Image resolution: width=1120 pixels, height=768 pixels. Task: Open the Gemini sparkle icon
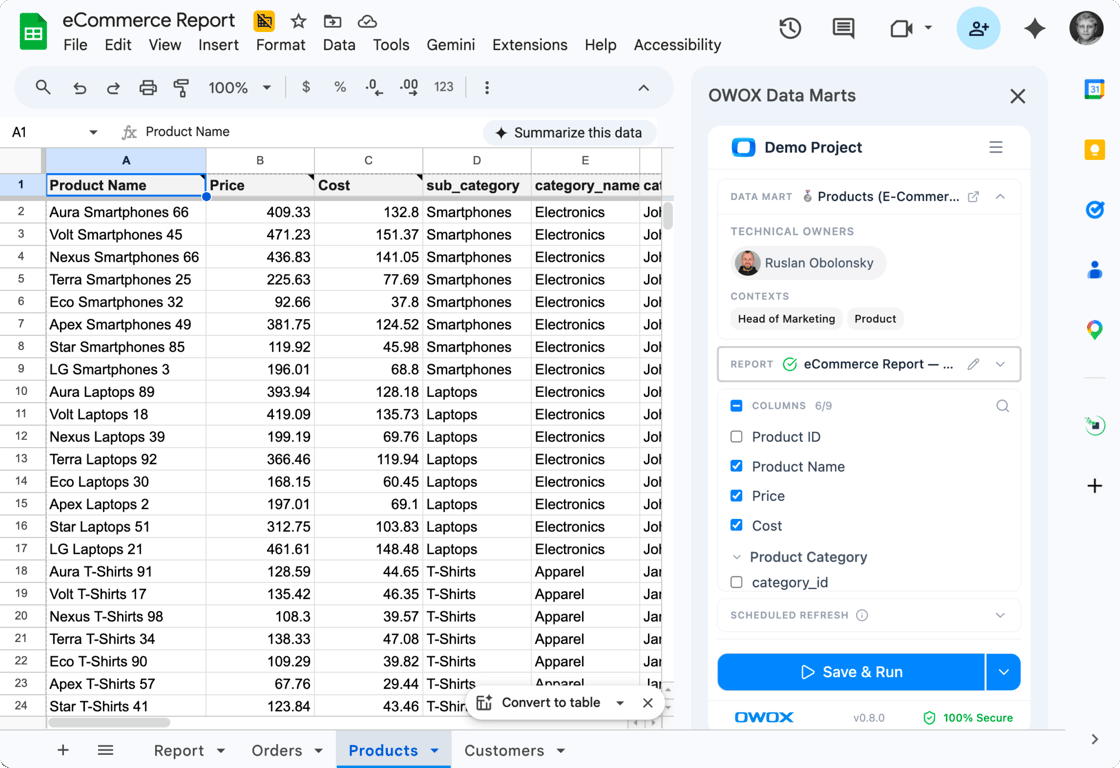(1034, 29)
